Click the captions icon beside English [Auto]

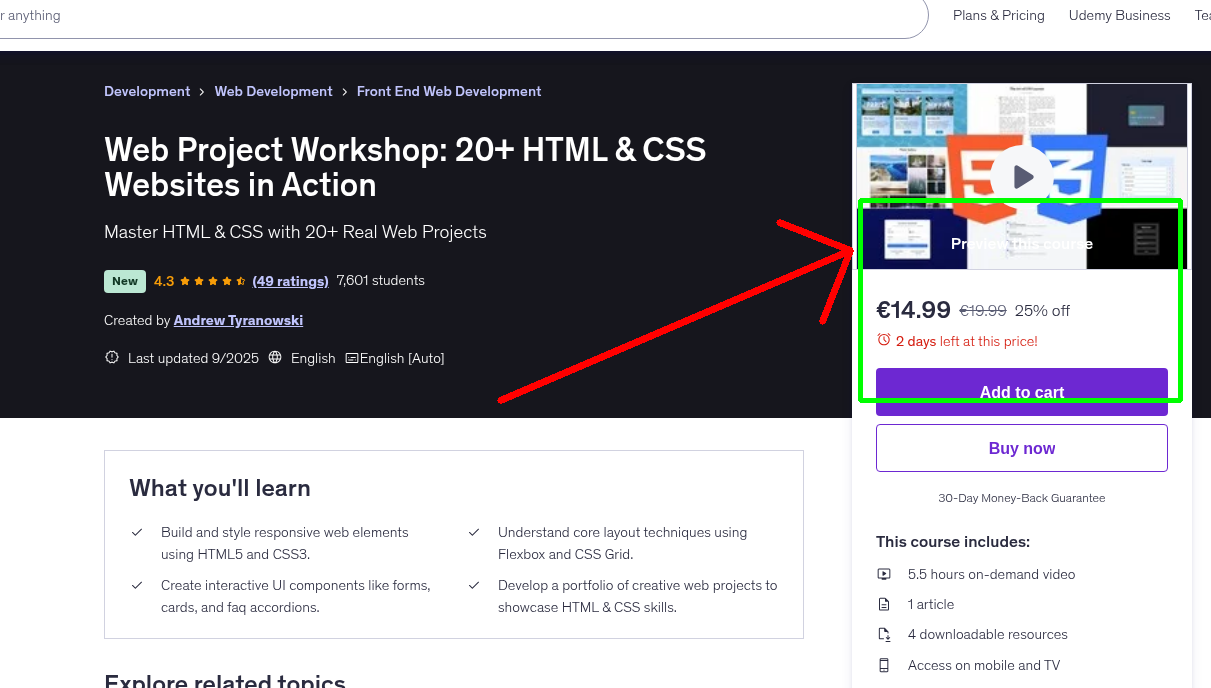353,357
